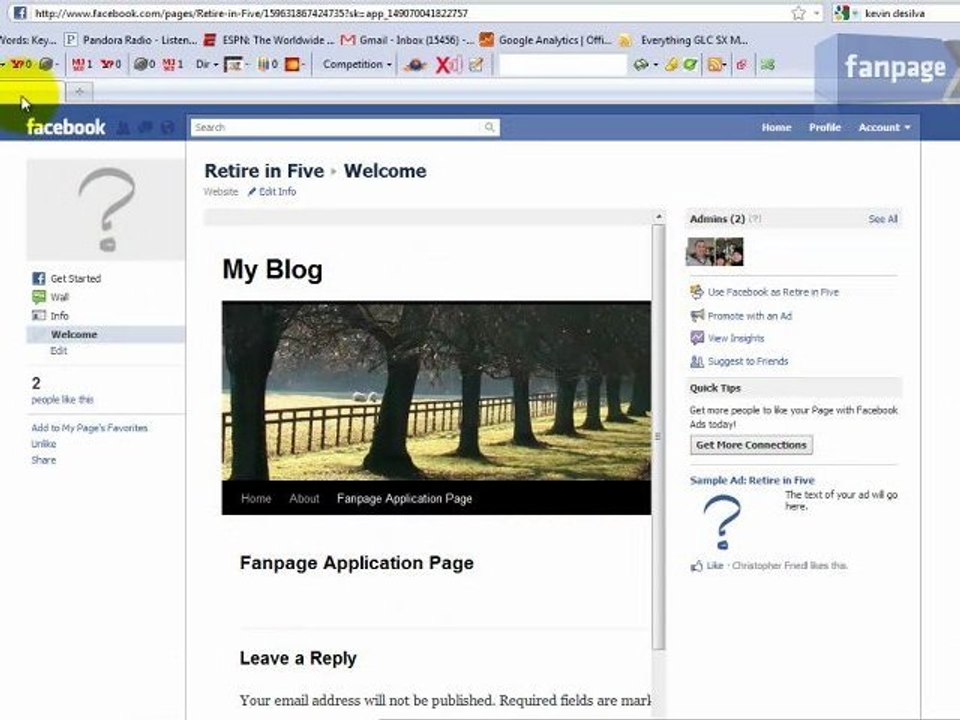960x720 pixels.
Task: Click the toolbar search input field
Action: (x=563, y=64)
